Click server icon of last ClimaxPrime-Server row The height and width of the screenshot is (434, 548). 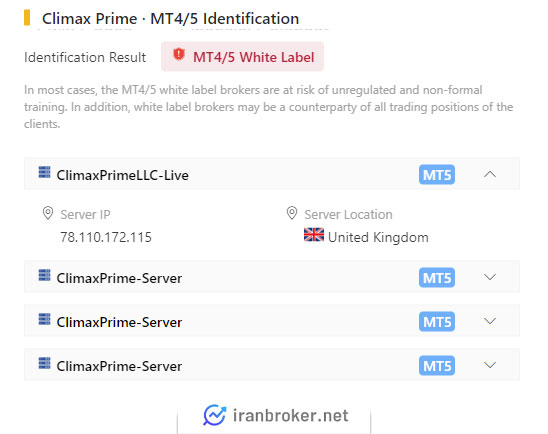(x=44, y=363)
